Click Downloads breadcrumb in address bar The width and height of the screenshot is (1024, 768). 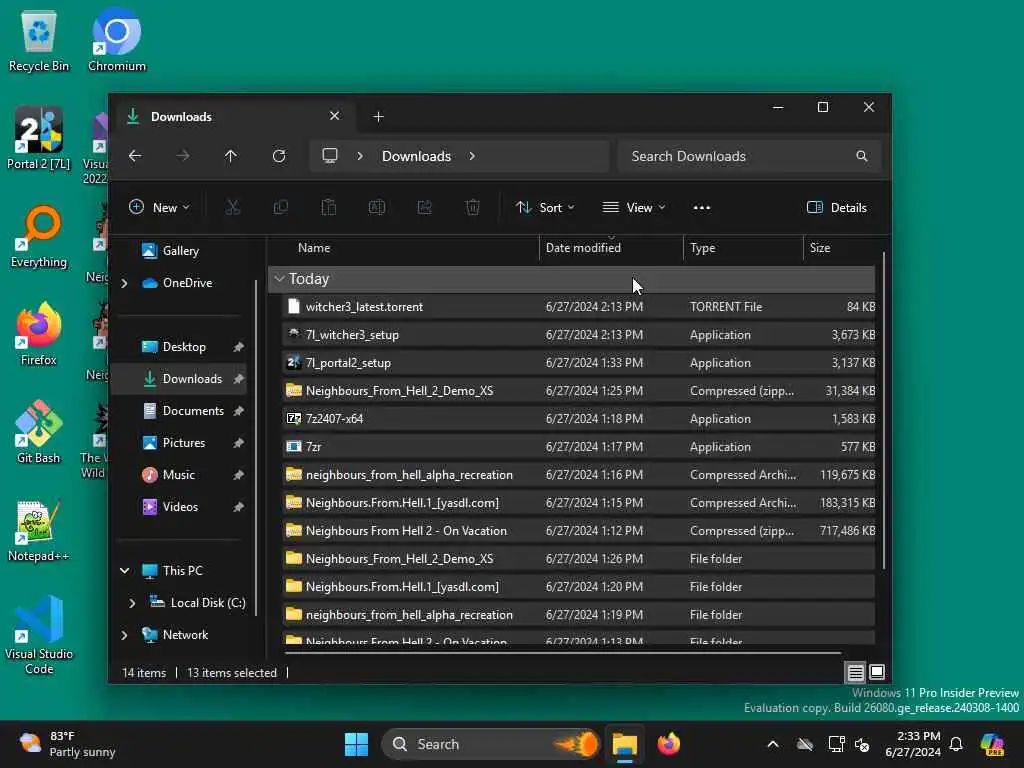click(x=417, y=156)
